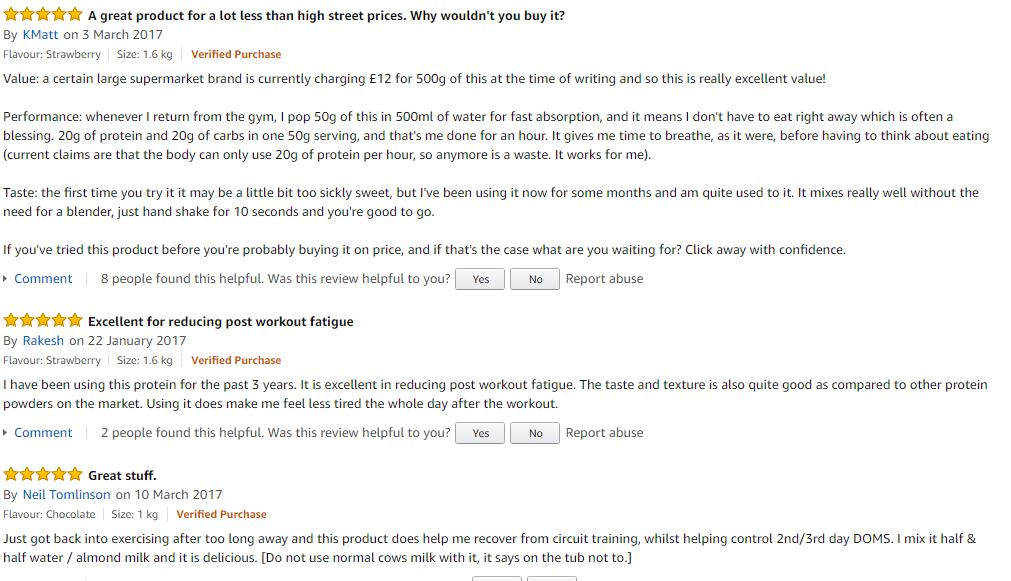Open reviewer profile Rakesh
1011x581 pixels.
(43, 340)
